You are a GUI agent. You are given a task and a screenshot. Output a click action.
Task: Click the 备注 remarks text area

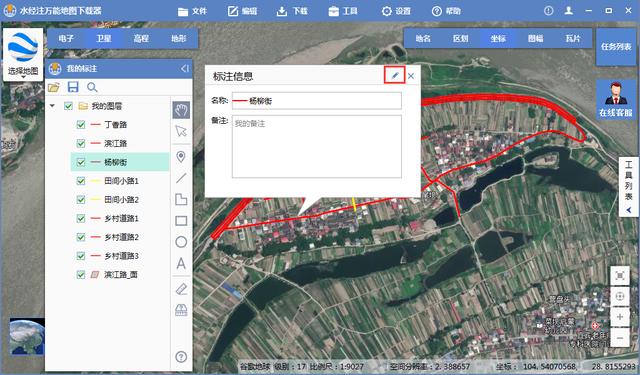(317, 146)
